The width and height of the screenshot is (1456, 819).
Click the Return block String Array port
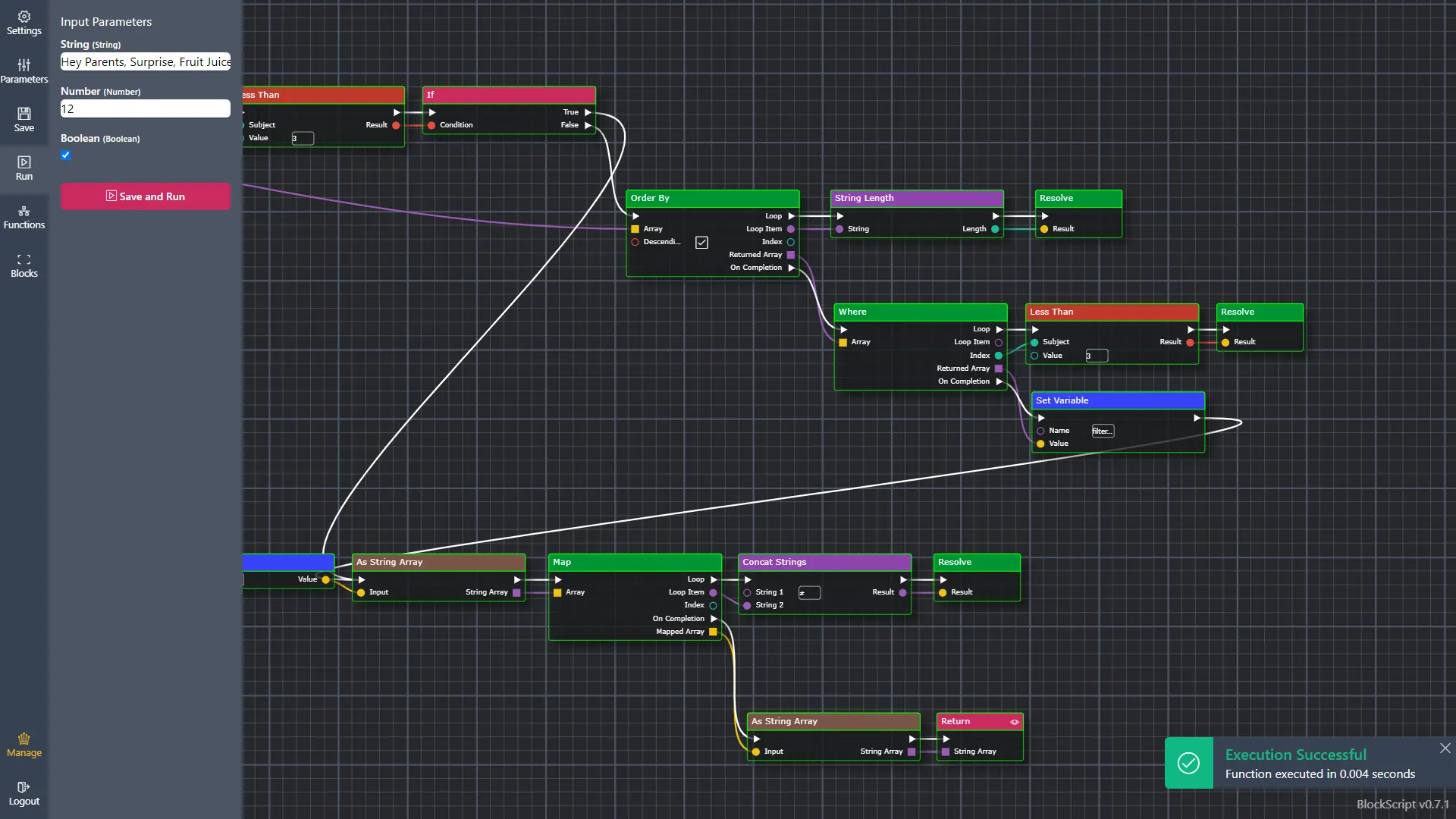pyautogui.click(x=946, y=752)
